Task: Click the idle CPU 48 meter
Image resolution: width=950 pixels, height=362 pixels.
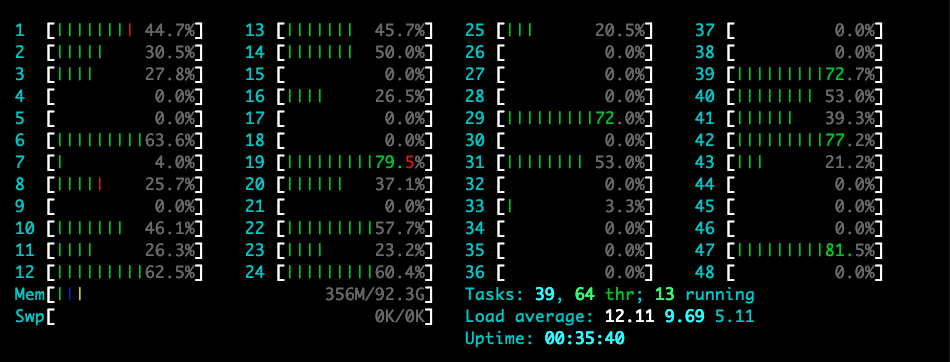Action: point(805,272)
